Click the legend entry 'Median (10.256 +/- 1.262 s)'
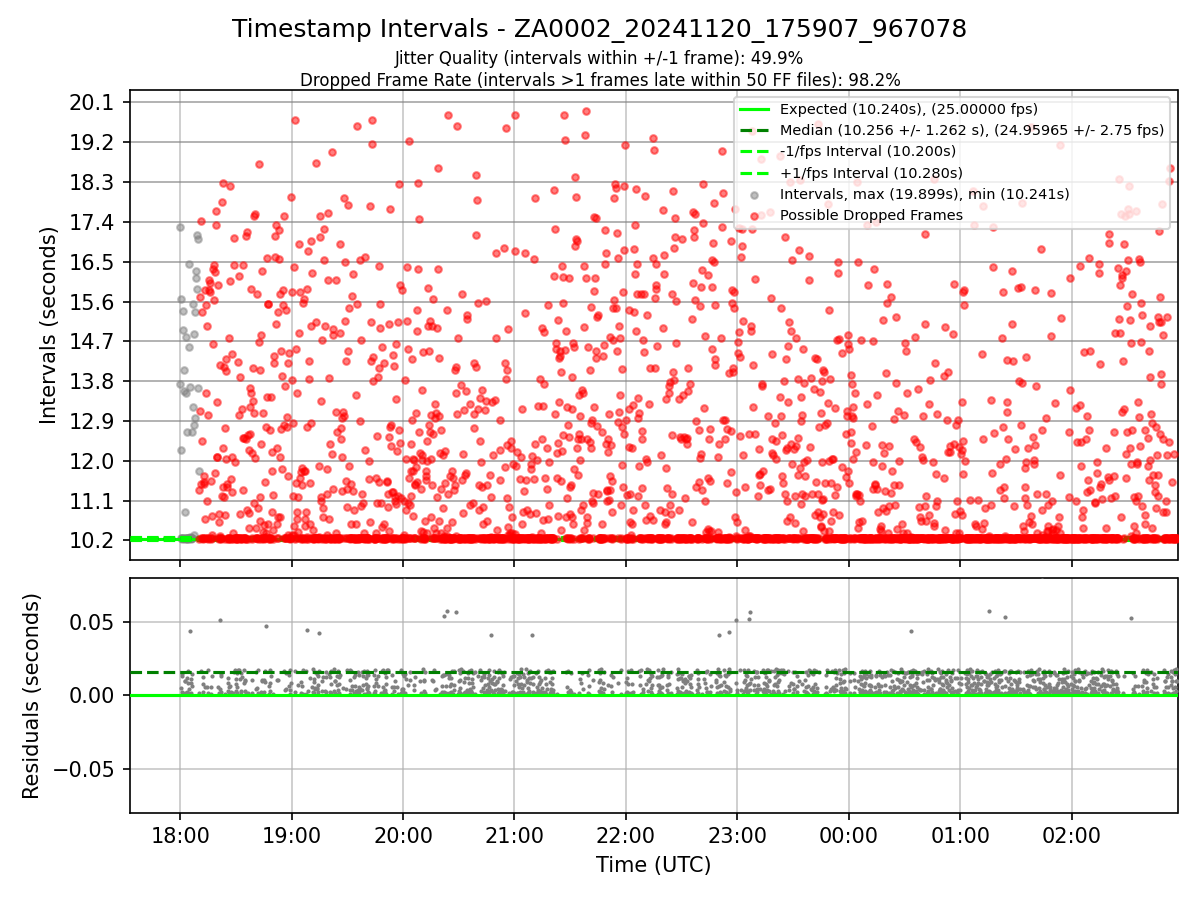The image size is (1200, 900). 972,130
